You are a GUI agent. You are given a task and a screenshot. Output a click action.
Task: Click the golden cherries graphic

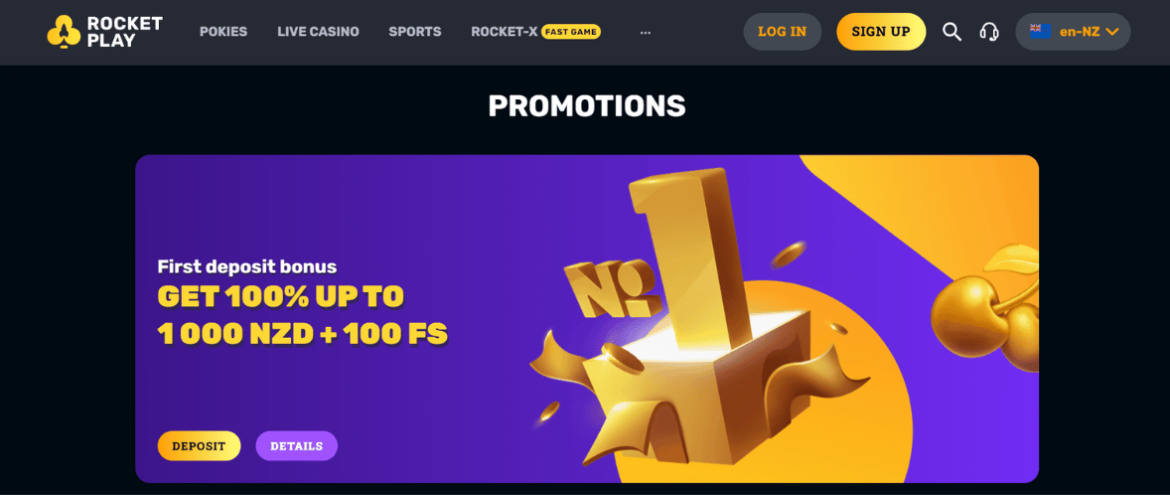tap(985, 308)
